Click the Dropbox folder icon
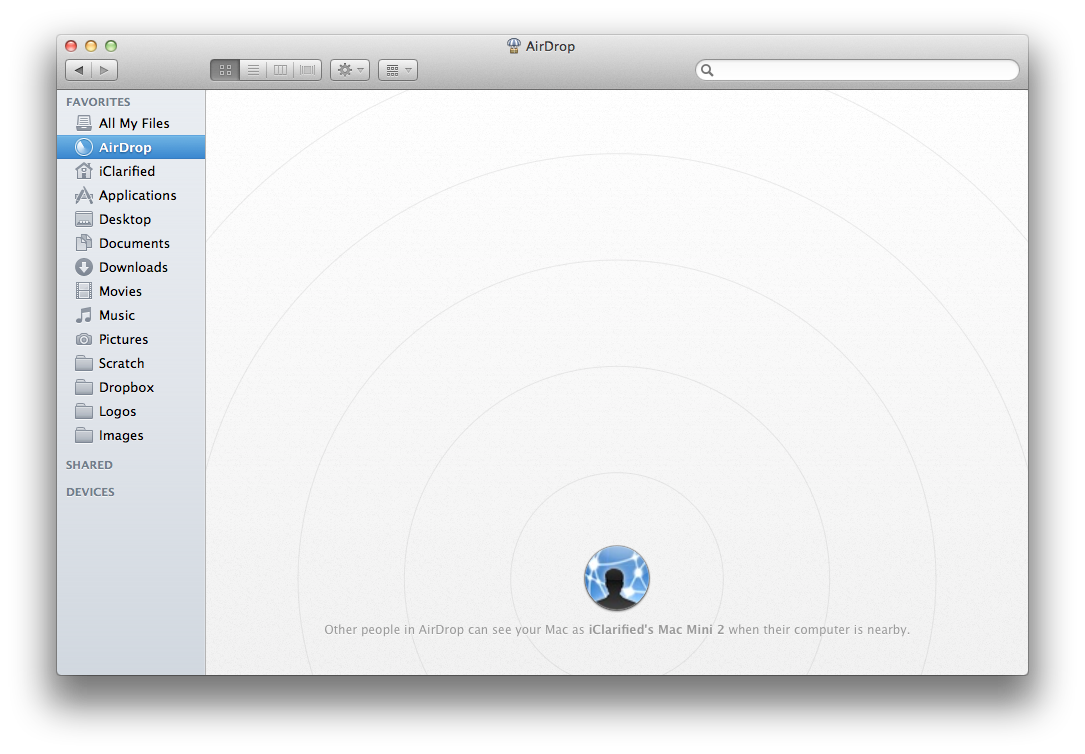The height and width of the screenshot is (754, 1085). point(84,387)
